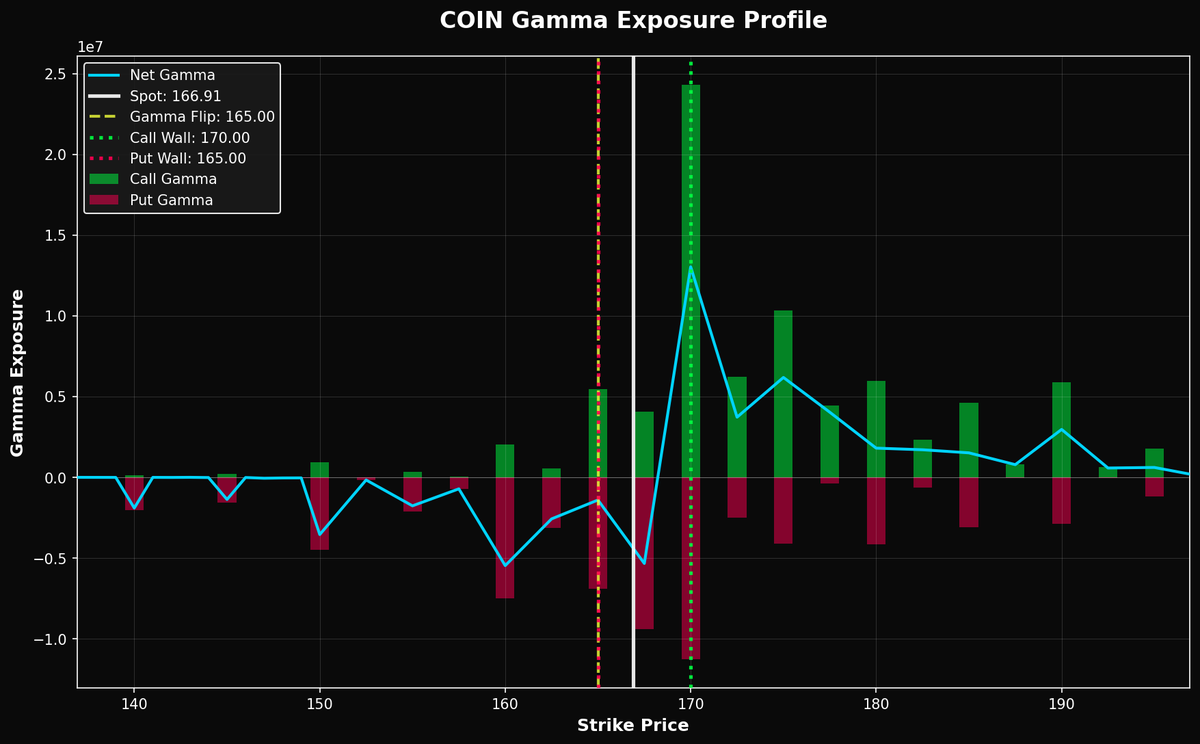Click the x-axis tick label 160
Screen dimensions: 1200x744
[505, 704]
